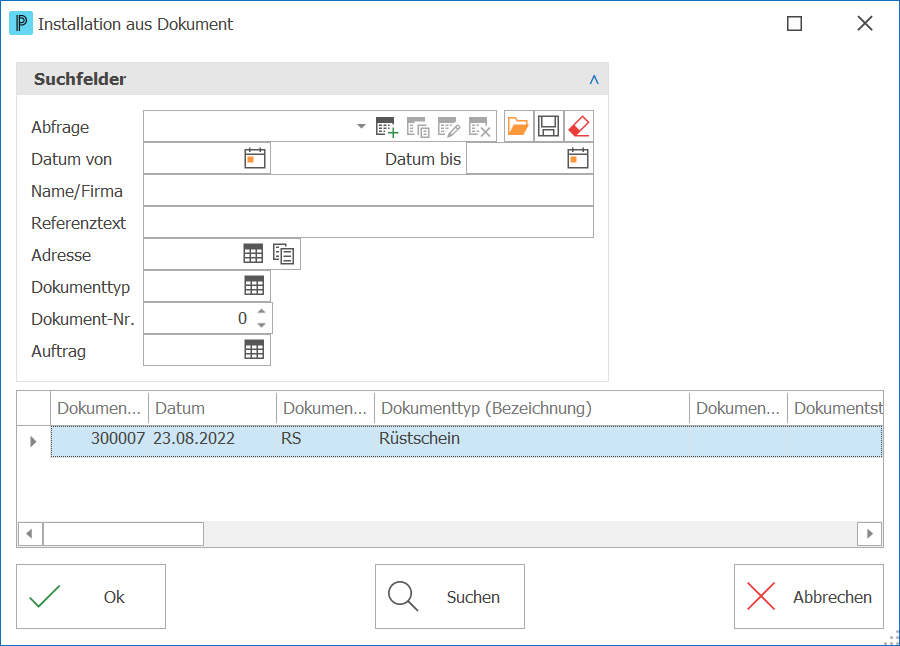The height and width of the screenshot is (646, 900).
Task: Click document number 300007
Action: (x=100, y=439)
